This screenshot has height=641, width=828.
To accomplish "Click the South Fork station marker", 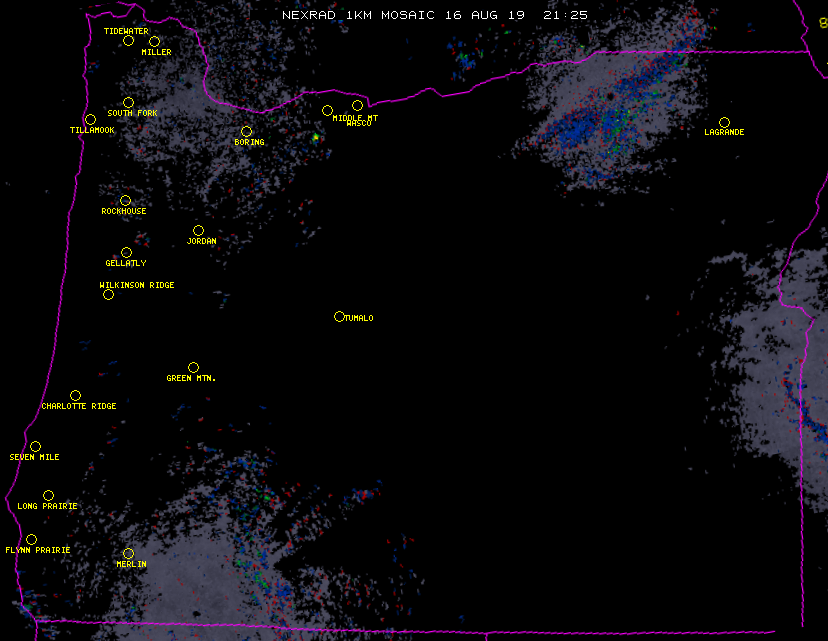I will coord(128,102).
